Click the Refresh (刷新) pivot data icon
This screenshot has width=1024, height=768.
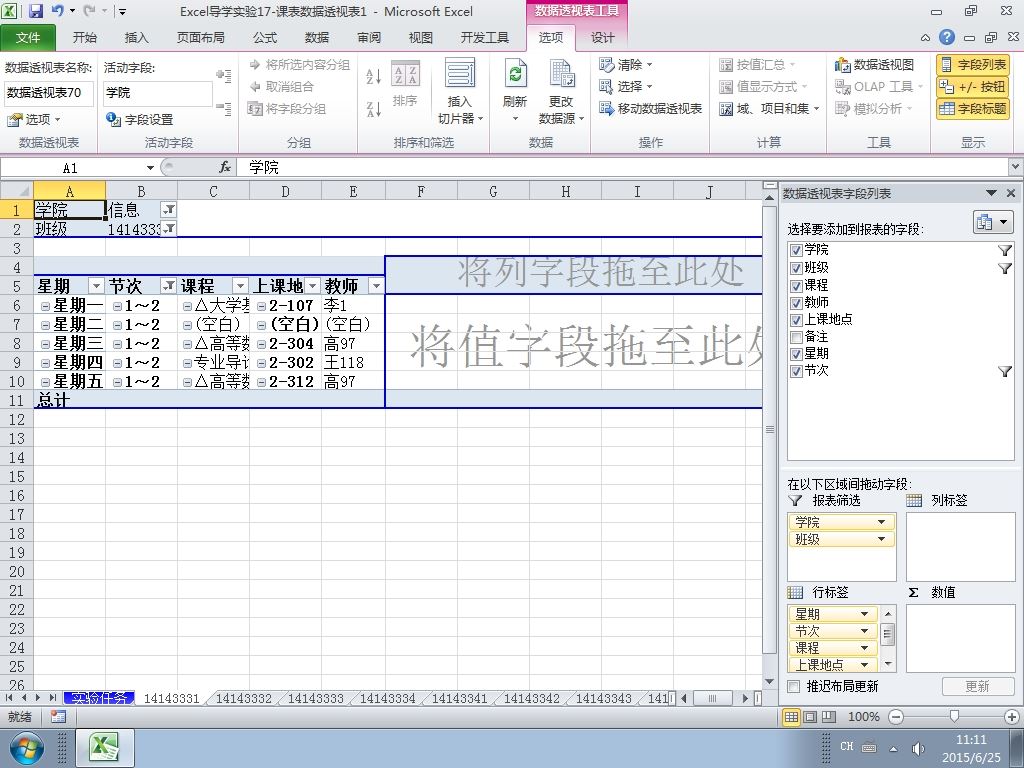(515, 74)
